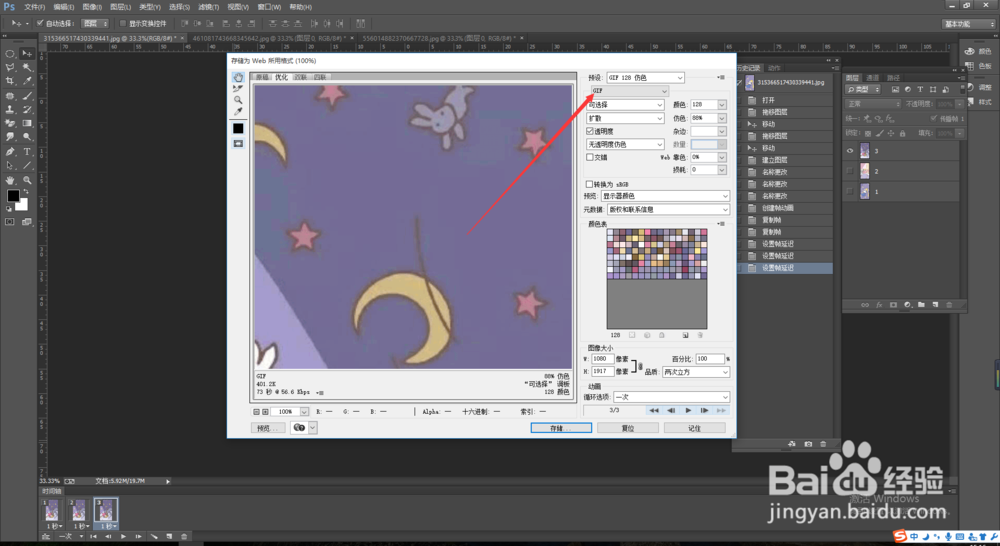Viewport: 1000px width, 546px height.
Task: Open the 循环选项 一次 looping dropdown
Action: click(672, 397)
